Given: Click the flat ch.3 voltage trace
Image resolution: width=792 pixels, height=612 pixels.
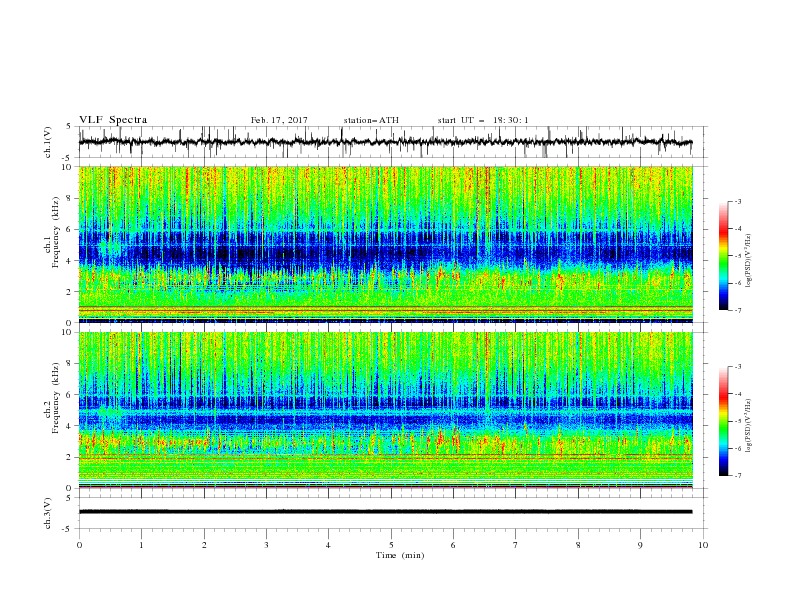Looking at the screenshot, I should [x=385, y=512].
